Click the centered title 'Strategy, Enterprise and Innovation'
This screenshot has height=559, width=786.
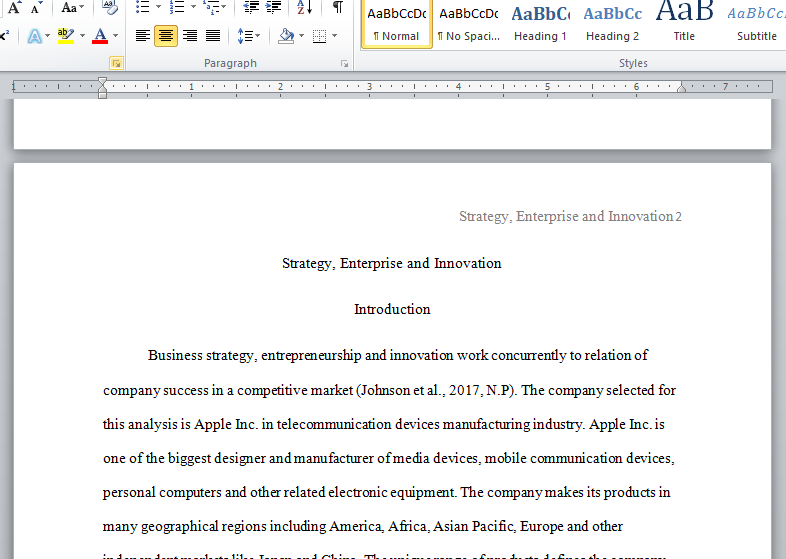(391, 263)
